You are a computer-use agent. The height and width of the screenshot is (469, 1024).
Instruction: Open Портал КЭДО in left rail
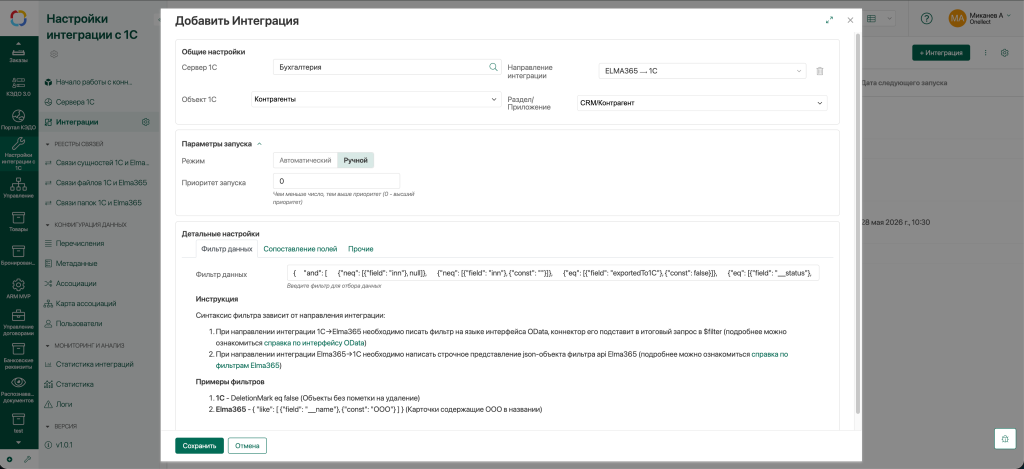(x=18, y=119)
